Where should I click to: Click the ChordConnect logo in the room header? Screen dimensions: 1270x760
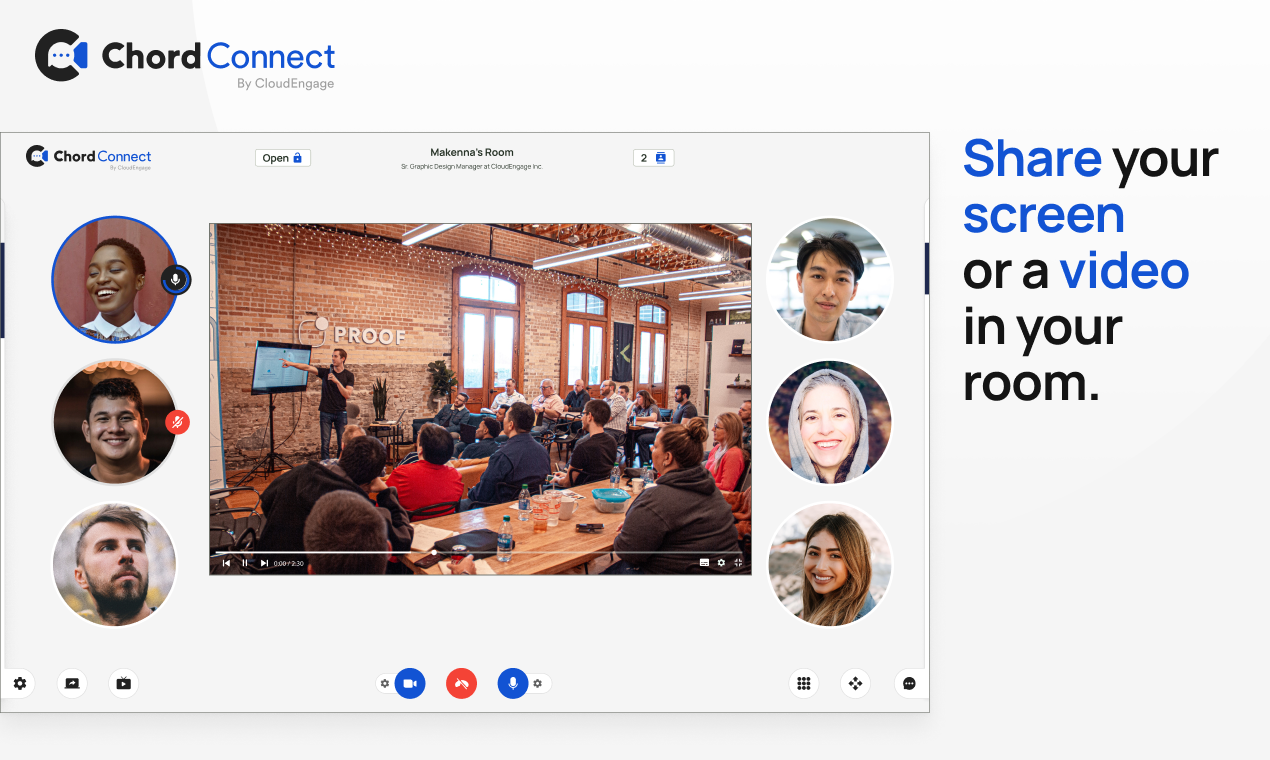88,156
